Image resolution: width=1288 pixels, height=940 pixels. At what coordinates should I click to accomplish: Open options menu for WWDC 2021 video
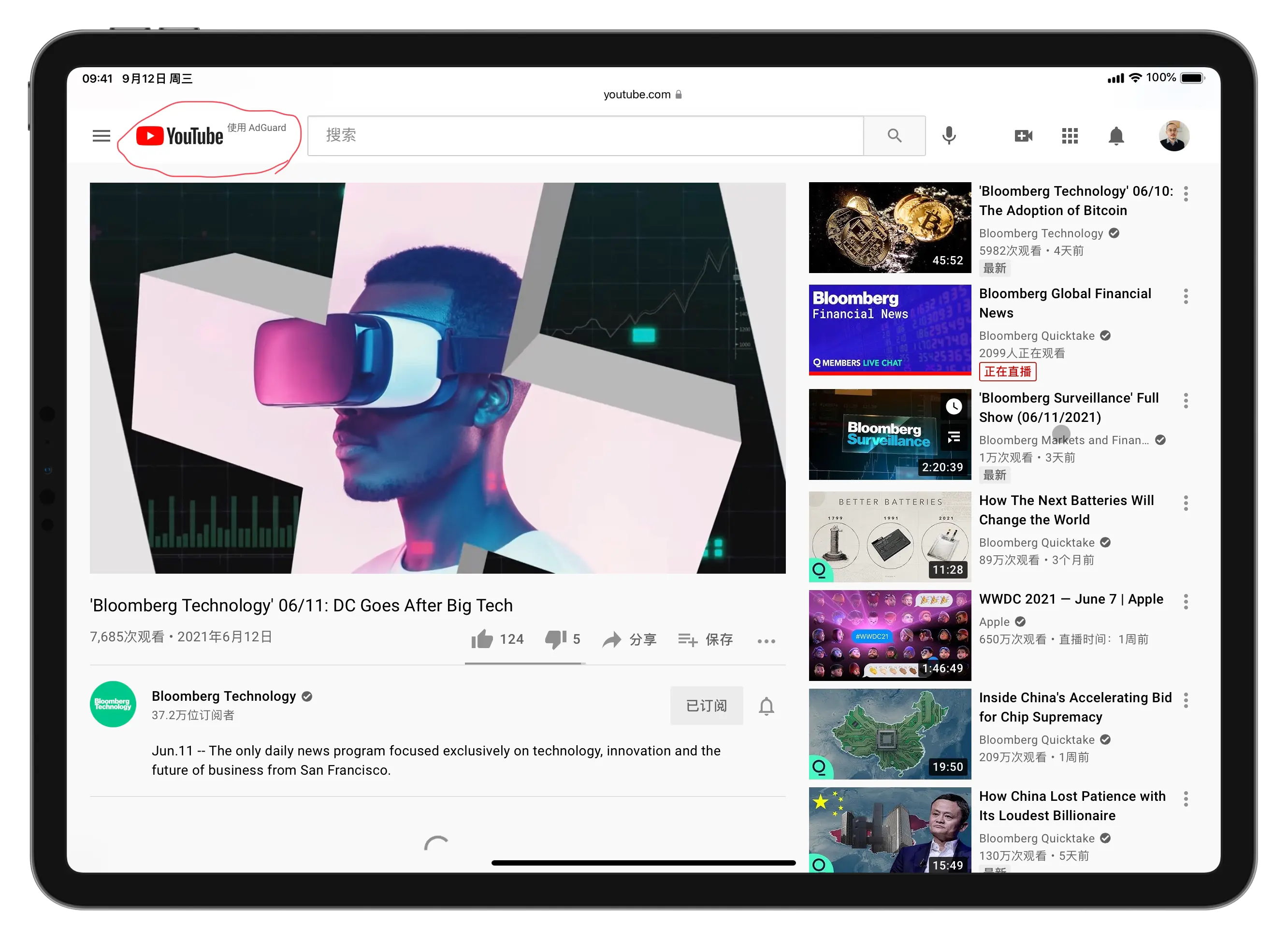click(x=1186, y=601)
